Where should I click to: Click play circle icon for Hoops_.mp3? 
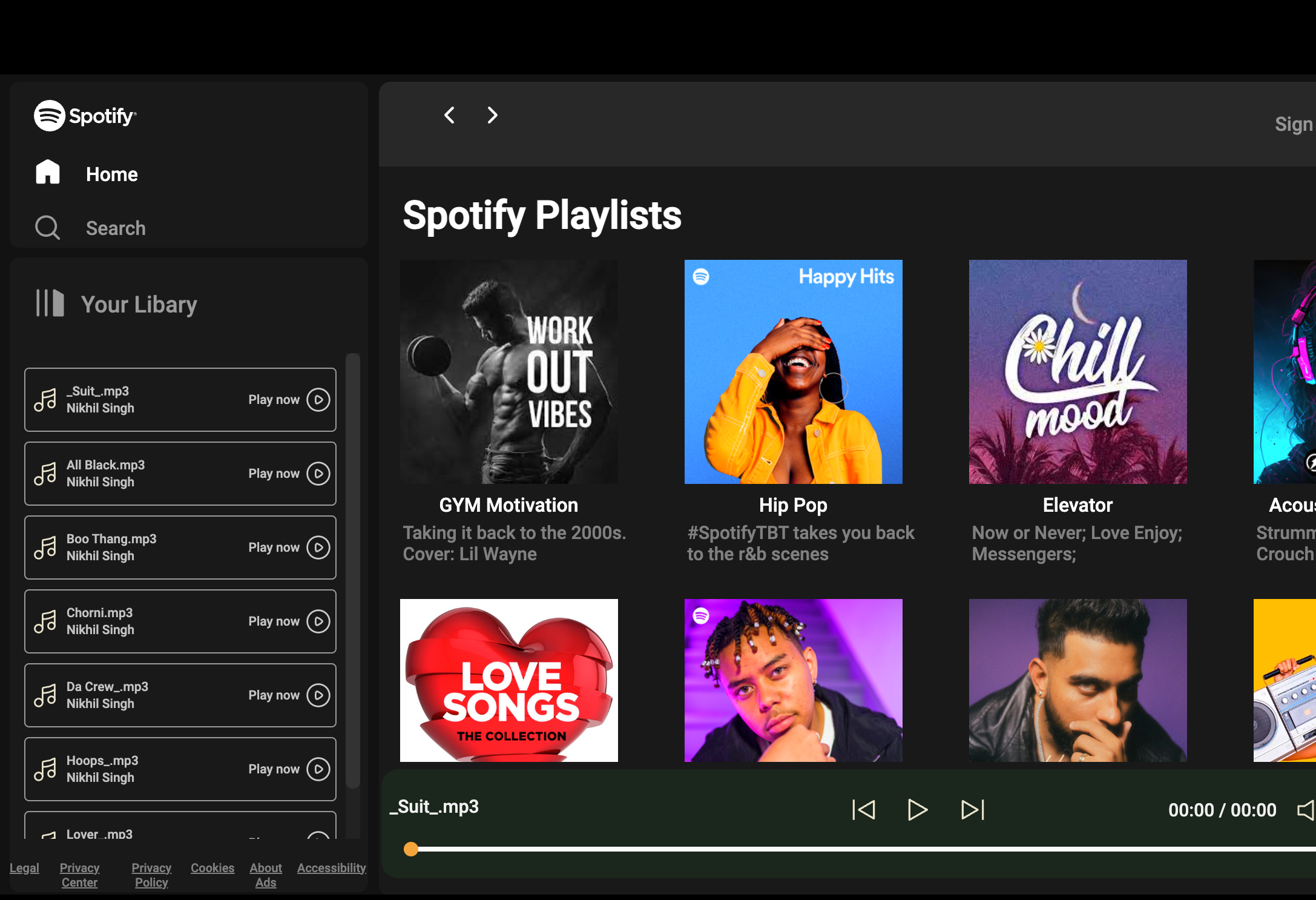[x=318, y=769]
